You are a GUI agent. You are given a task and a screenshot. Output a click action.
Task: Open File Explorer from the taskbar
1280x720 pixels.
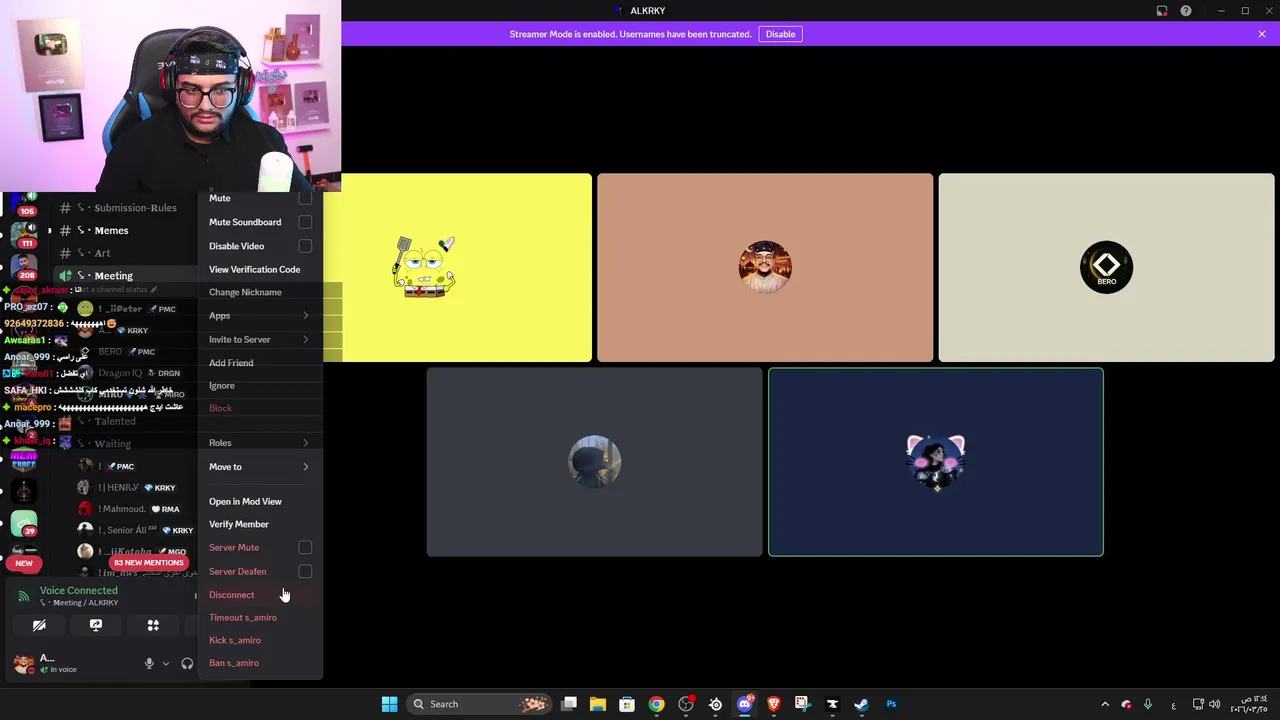598,704
